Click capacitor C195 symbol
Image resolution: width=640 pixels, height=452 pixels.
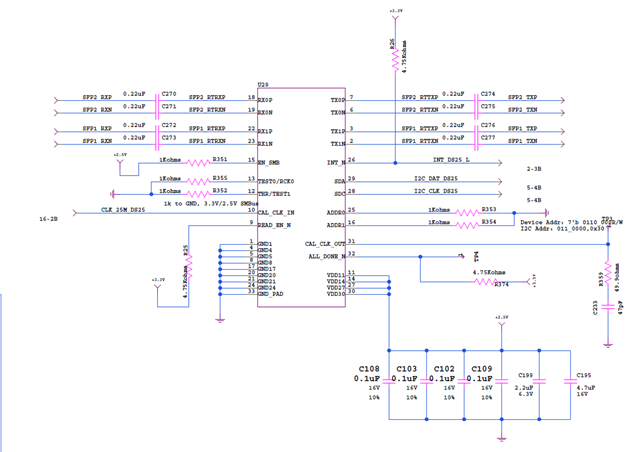pos(570,381)
